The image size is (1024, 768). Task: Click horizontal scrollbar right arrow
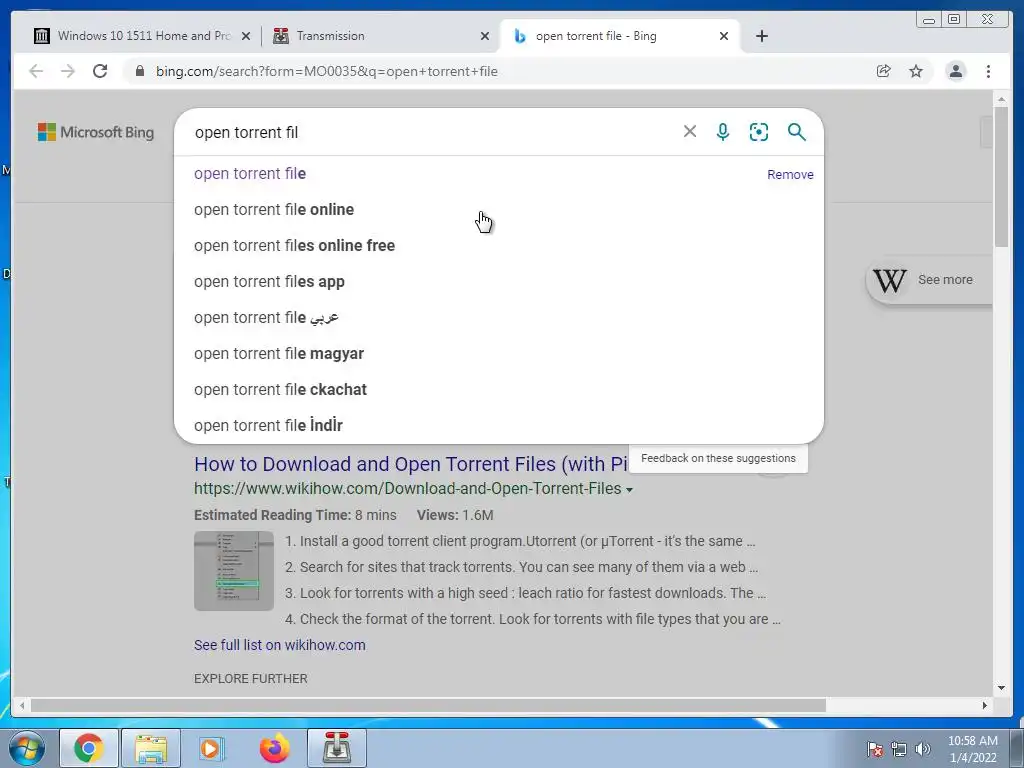[x=985, y=705]
